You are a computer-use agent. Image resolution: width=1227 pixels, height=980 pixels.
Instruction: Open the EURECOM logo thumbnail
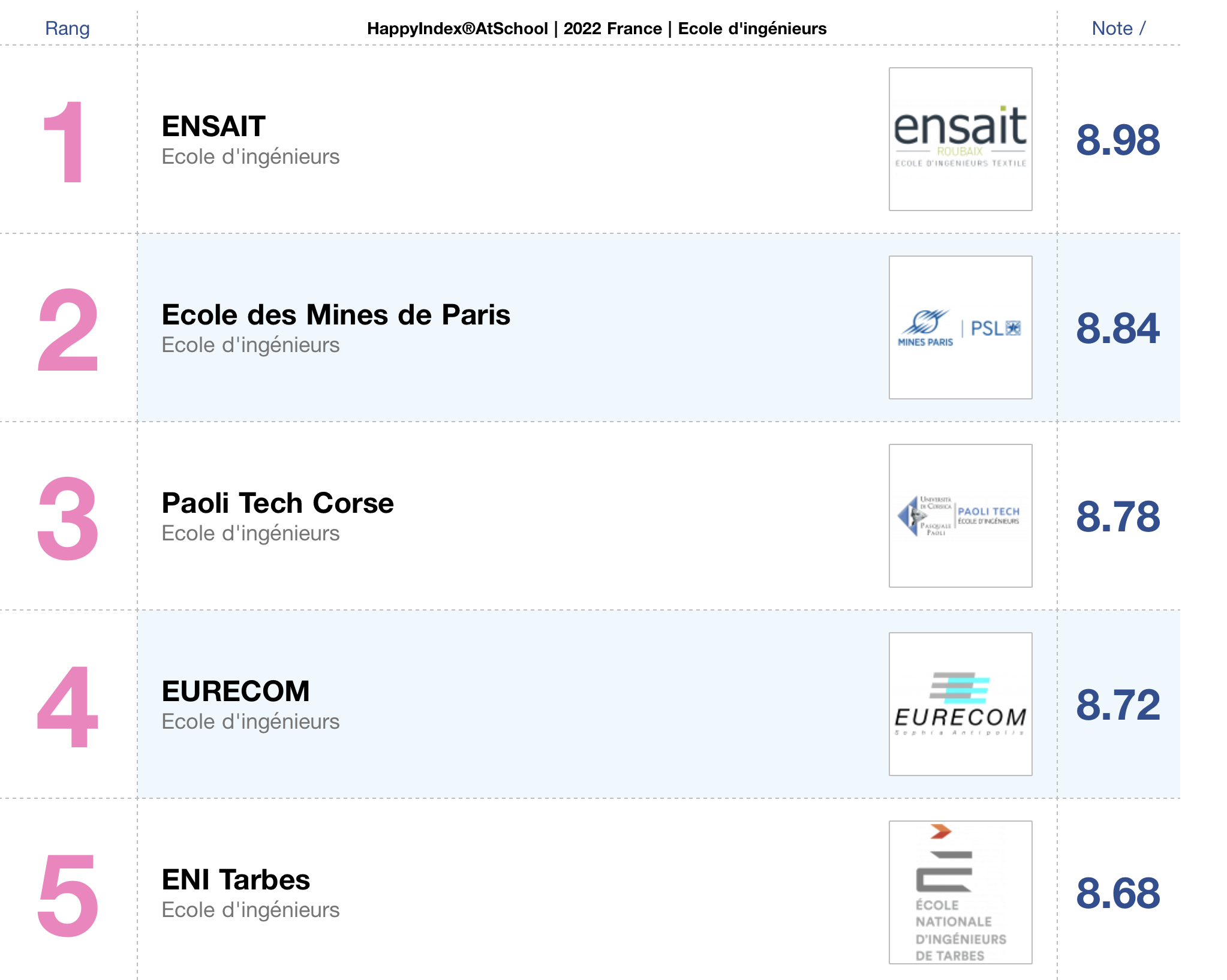point(960,704)
